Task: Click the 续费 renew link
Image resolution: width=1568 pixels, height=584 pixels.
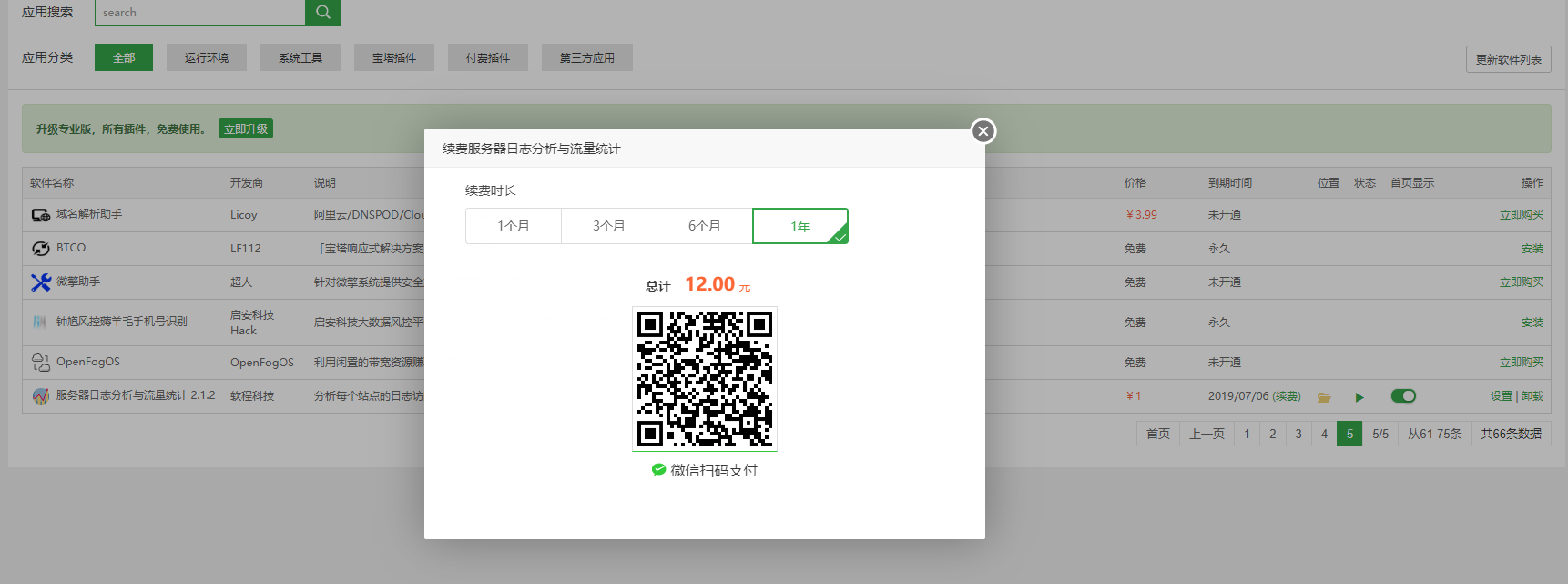Action: (x=1287, y=396)
